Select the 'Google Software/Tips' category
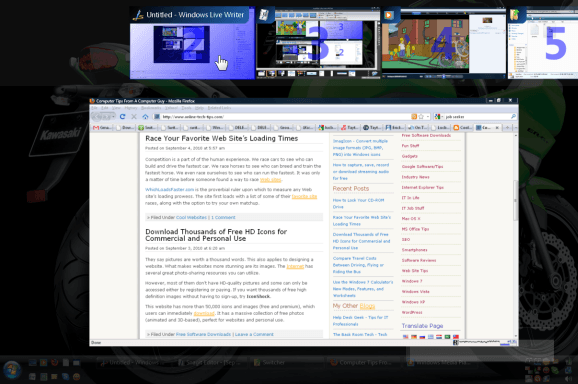This screenshot has height=384, width=578. (x=422, y=167)
